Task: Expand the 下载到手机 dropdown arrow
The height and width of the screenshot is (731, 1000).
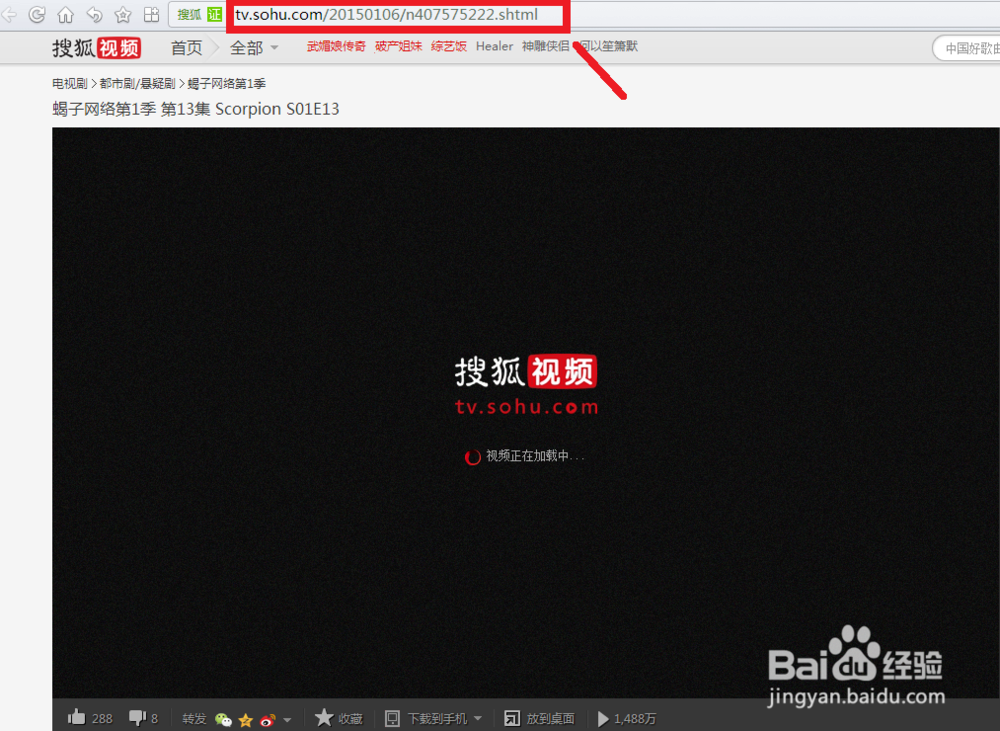Action: pyautogui.click(x=478, y=719)
